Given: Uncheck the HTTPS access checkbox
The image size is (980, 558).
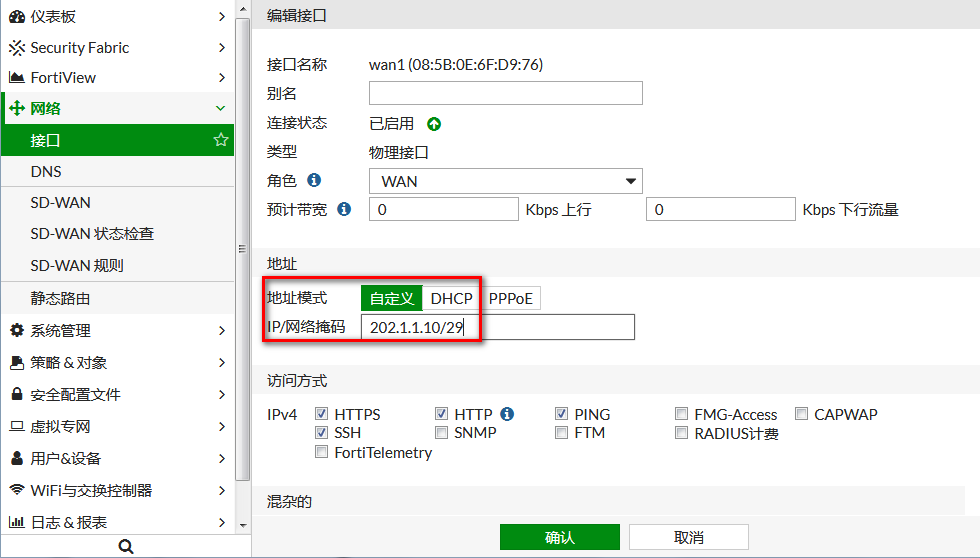Looking at the screenshot, I should [322, 414].
